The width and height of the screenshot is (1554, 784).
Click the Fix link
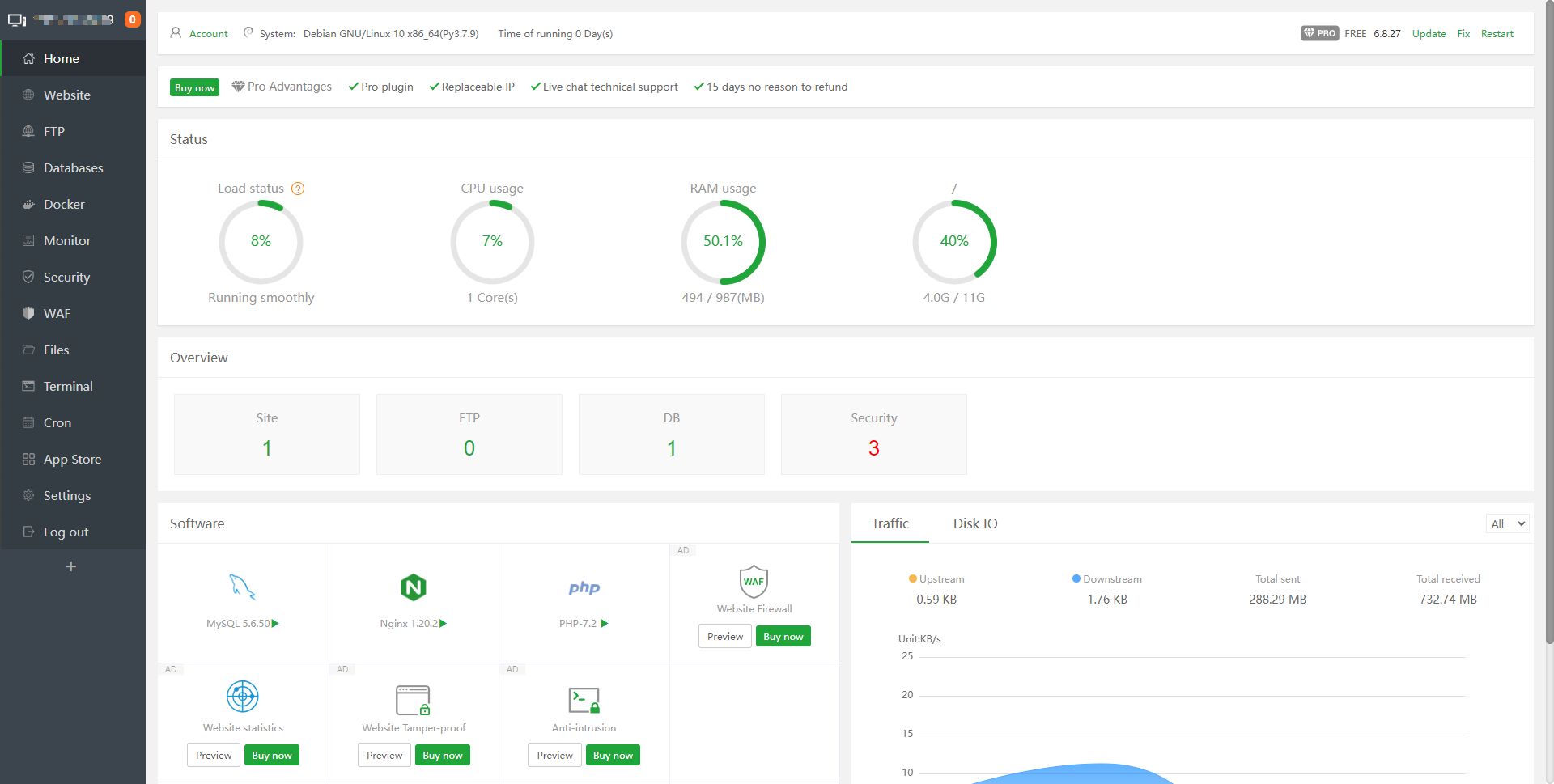1463,34
